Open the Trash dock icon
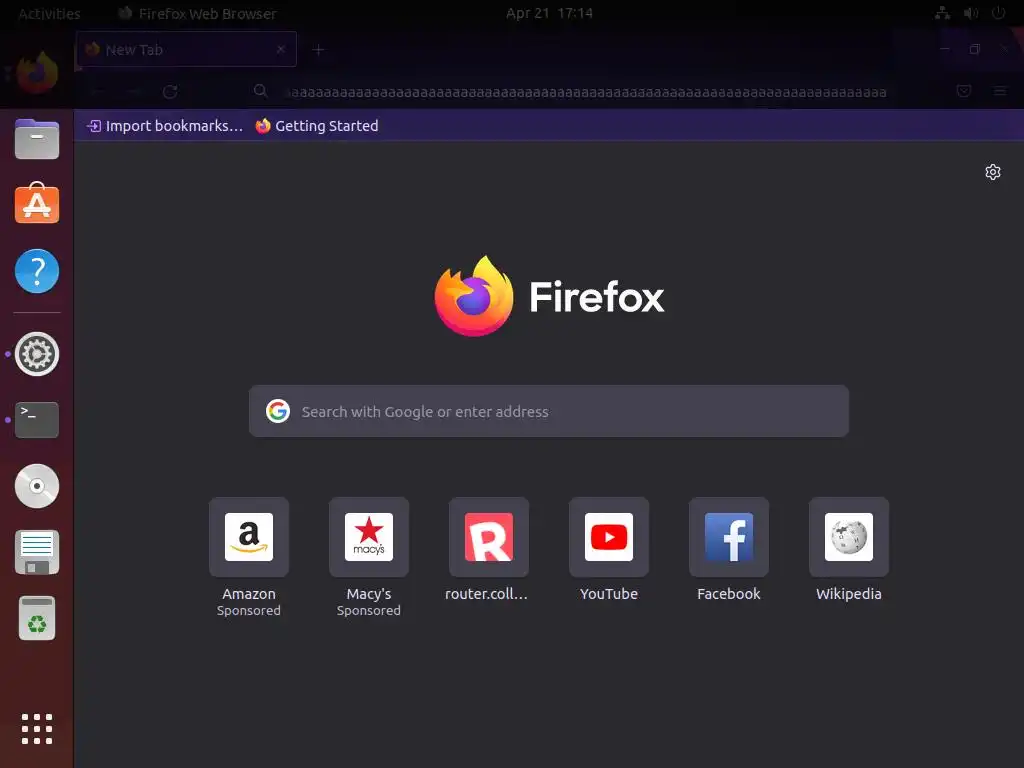The image size is (1024, 768). [37, 618]
